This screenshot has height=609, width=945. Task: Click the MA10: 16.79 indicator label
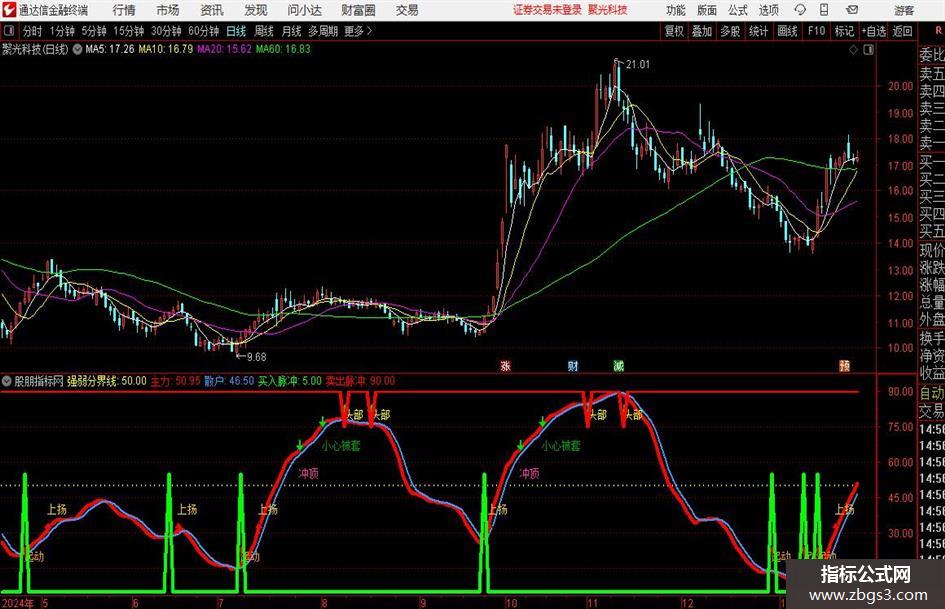[x=166, y=49]
